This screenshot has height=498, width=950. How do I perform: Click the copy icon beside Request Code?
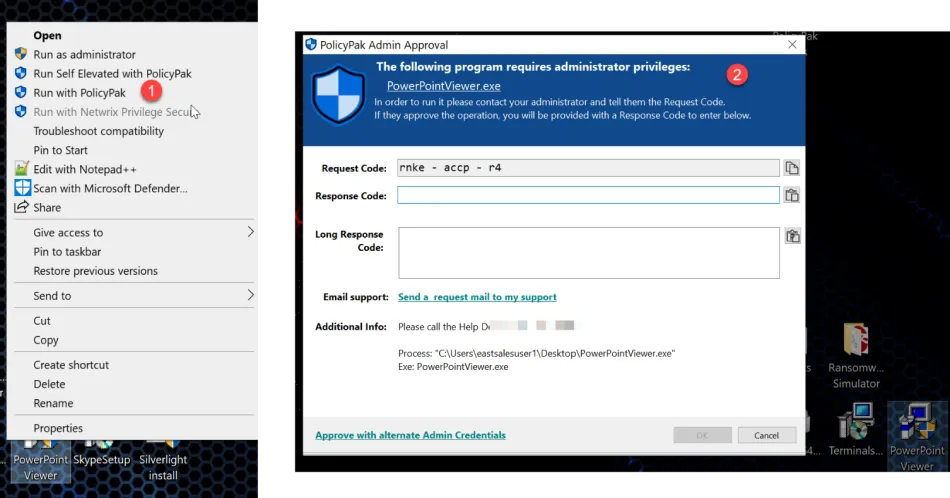coord(792,168)
